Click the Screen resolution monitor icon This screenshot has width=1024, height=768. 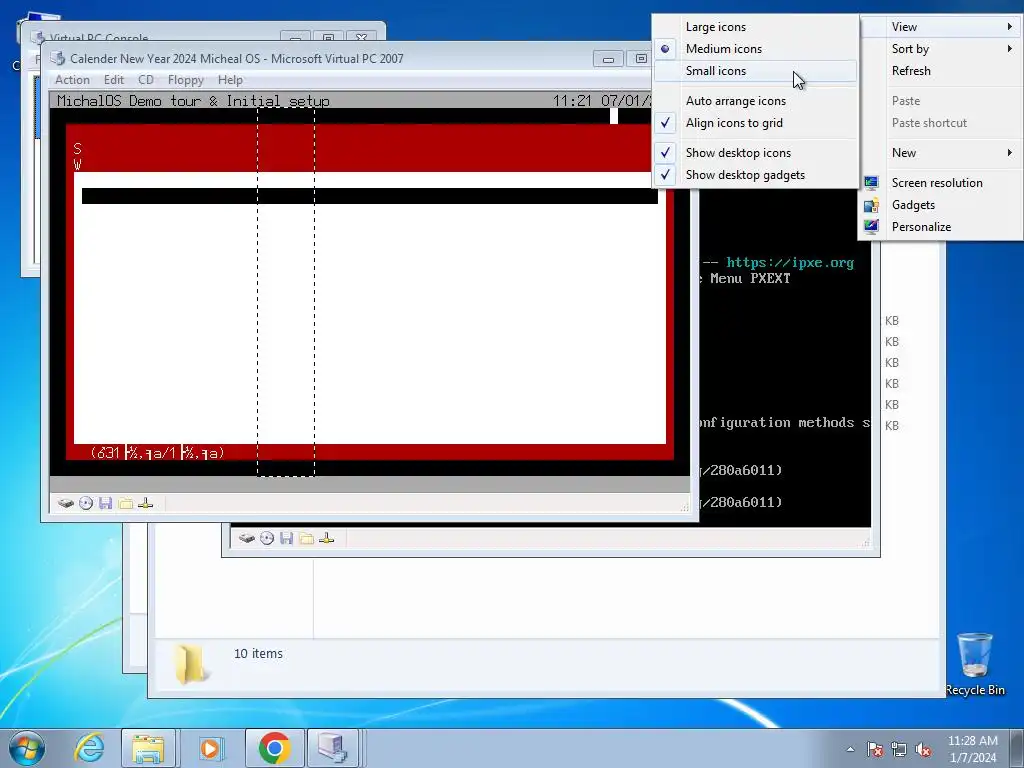tap(871, 183)
